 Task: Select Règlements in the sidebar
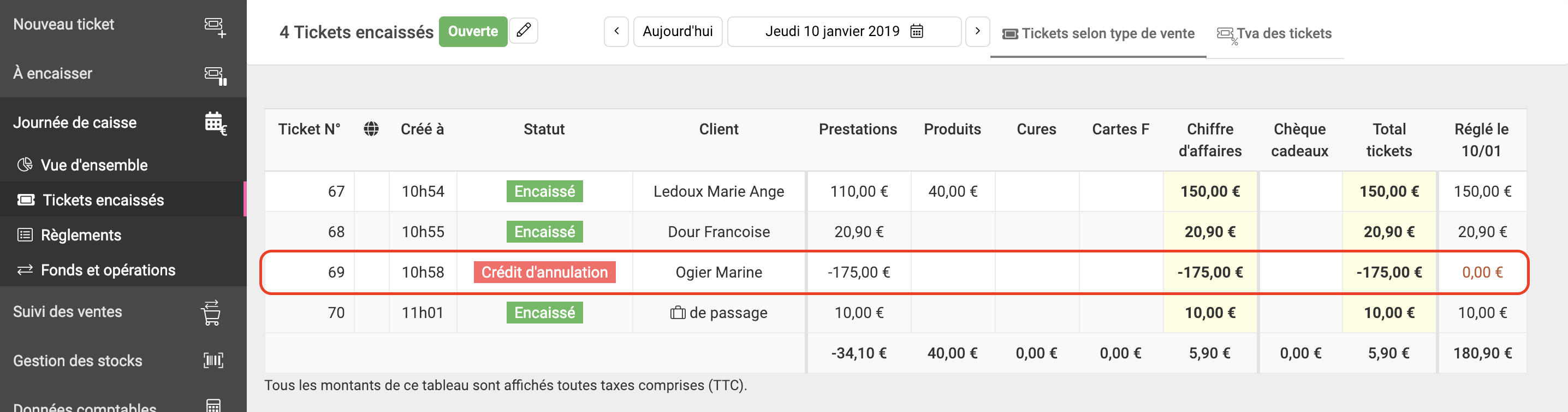point(81,236)
